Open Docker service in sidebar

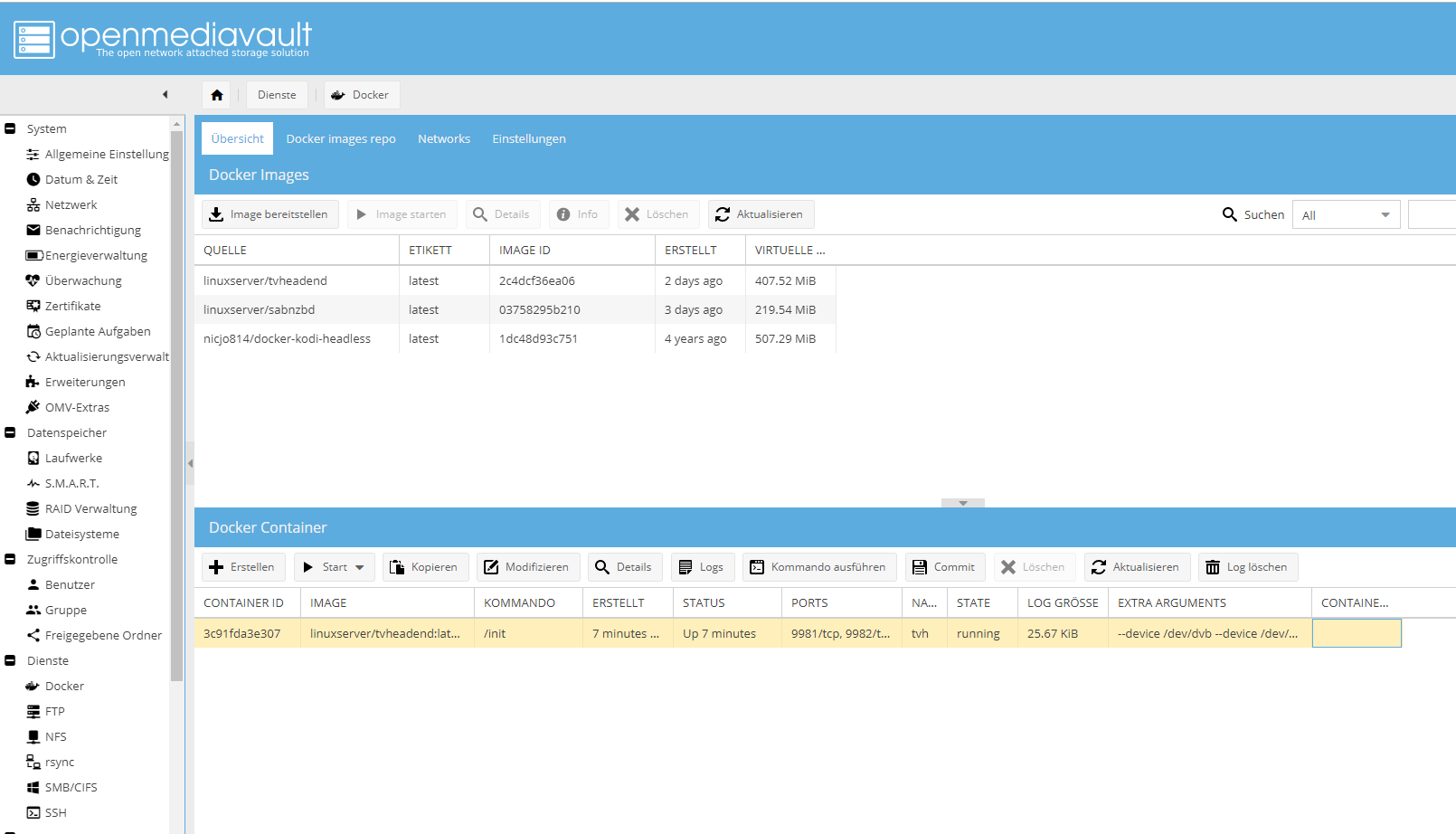pyautogui.click(x=55, y=686)
